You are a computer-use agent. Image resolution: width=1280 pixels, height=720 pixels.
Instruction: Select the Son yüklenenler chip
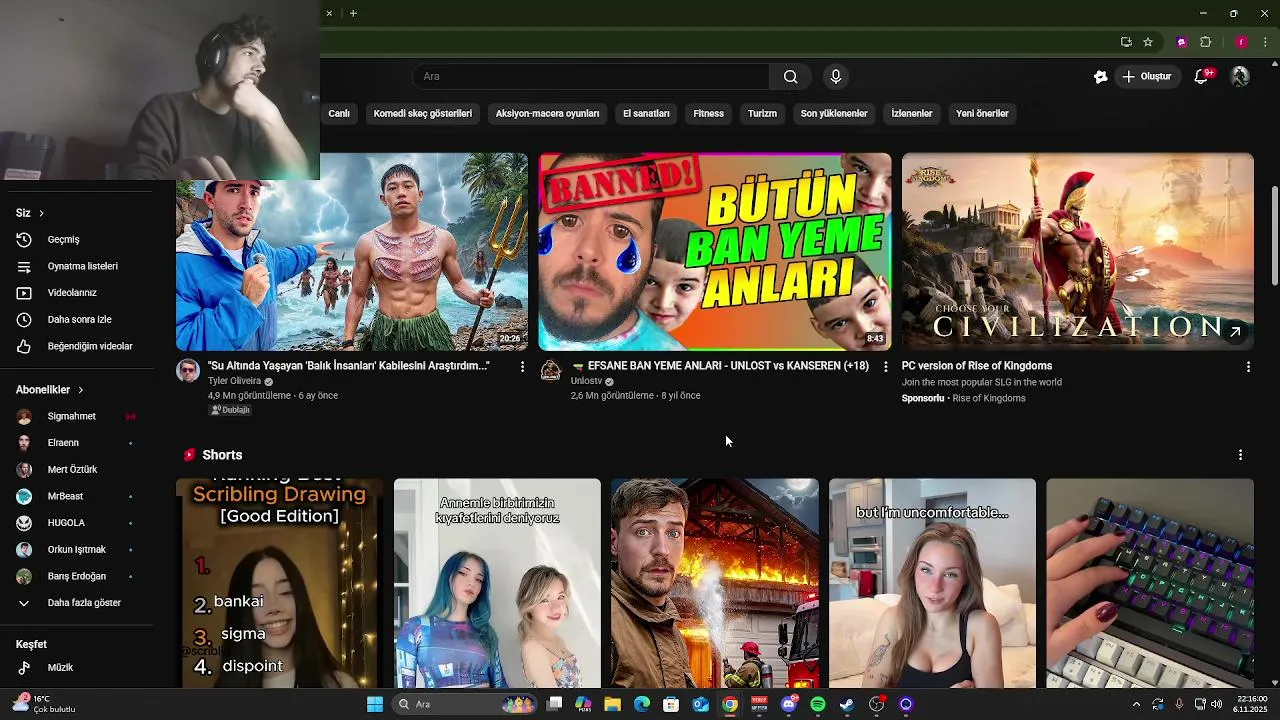point(834,113)
